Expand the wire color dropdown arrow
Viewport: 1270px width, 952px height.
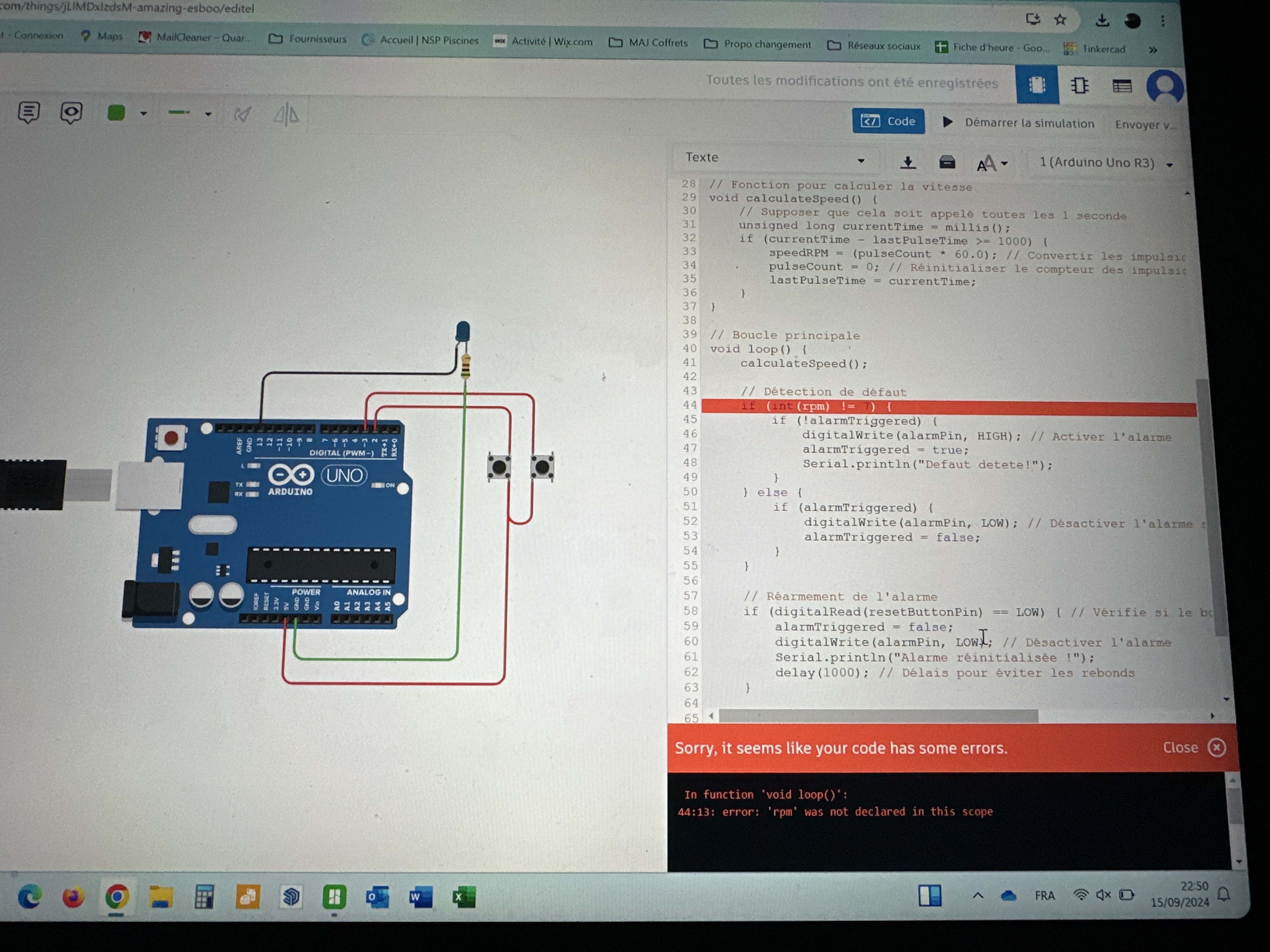[144, 114]
